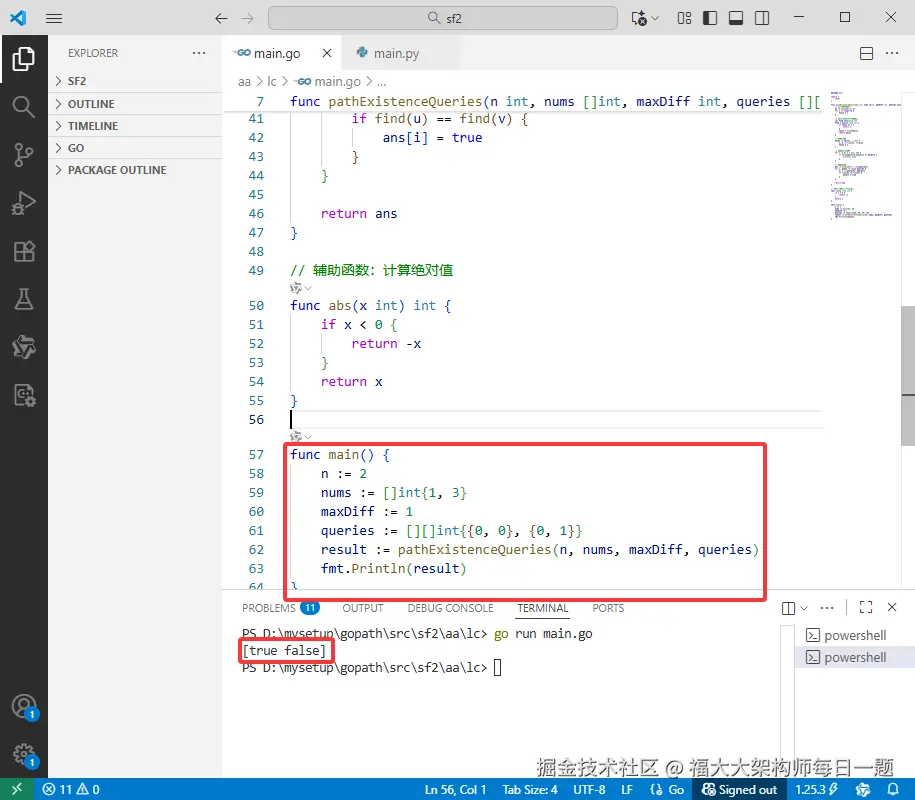
Task: Toggle secondary side bar visibility
Action: (x=762, y=18)
